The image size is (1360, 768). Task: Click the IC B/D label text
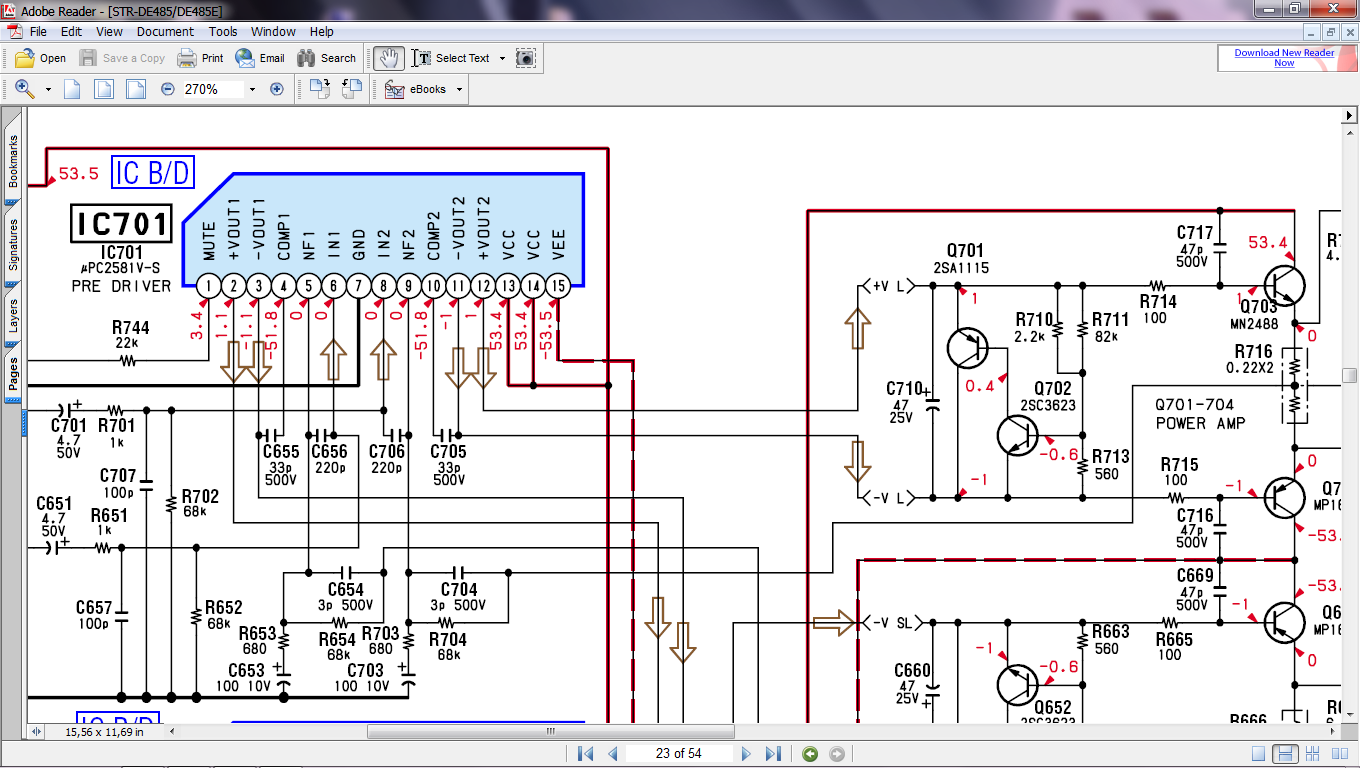coord(152,173)
